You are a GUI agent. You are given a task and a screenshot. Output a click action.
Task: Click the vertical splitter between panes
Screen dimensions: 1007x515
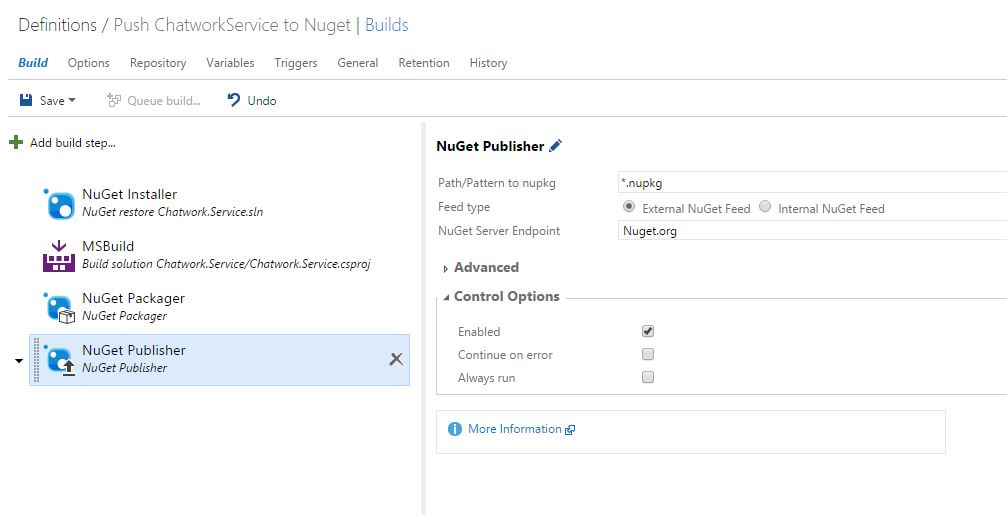tap(423, 319)
